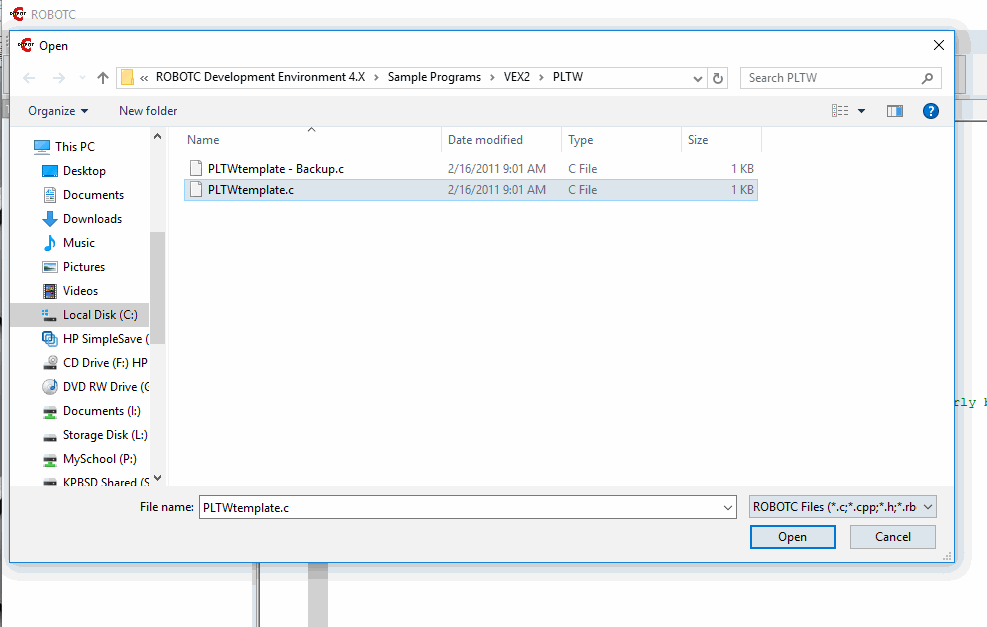Toggle the preview pane icon
The height and width of the screenshot is (627, 987).
(895, 111)
